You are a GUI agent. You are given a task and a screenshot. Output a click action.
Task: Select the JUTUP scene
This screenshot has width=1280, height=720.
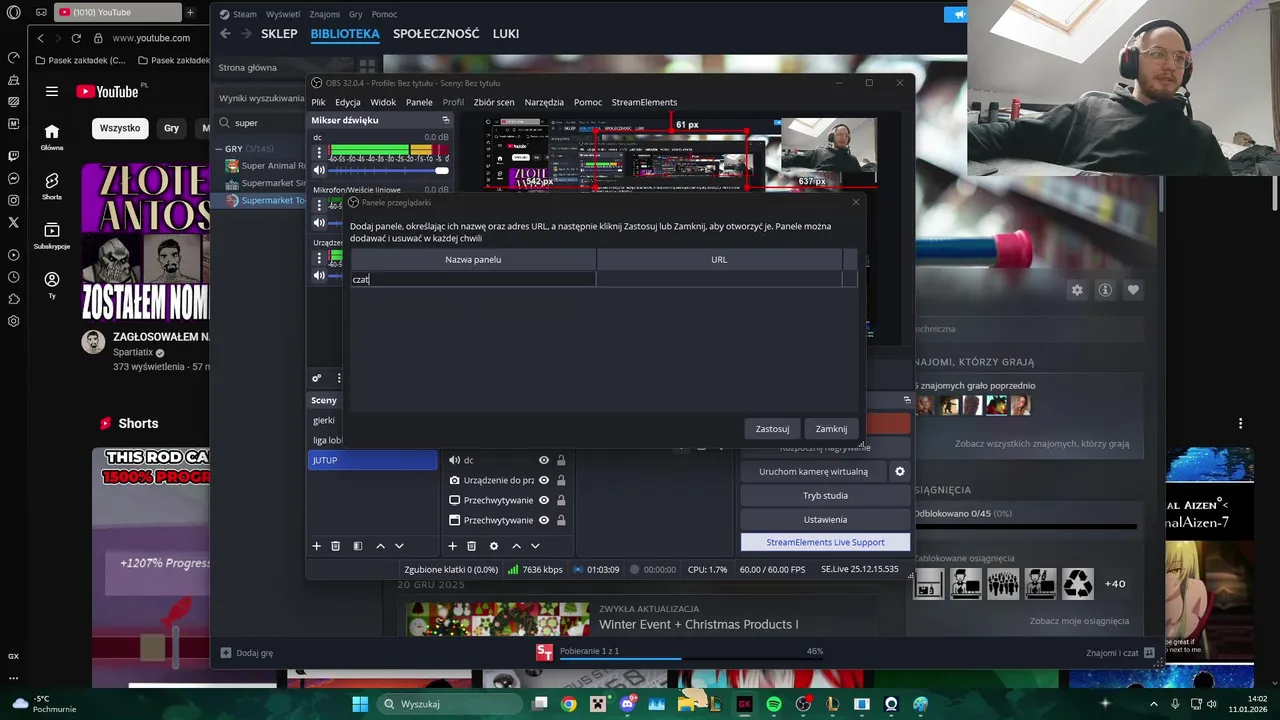tap(372, 460)
